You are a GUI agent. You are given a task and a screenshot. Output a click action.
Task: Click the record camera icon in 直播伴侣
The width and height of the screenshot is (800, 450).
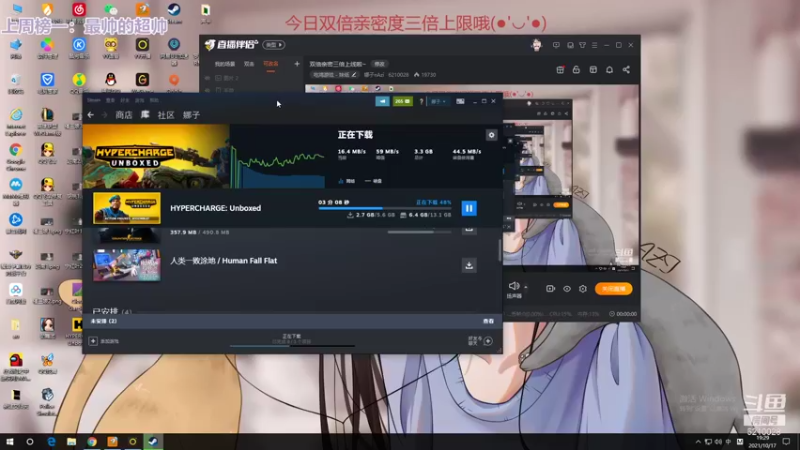point(550,289)
